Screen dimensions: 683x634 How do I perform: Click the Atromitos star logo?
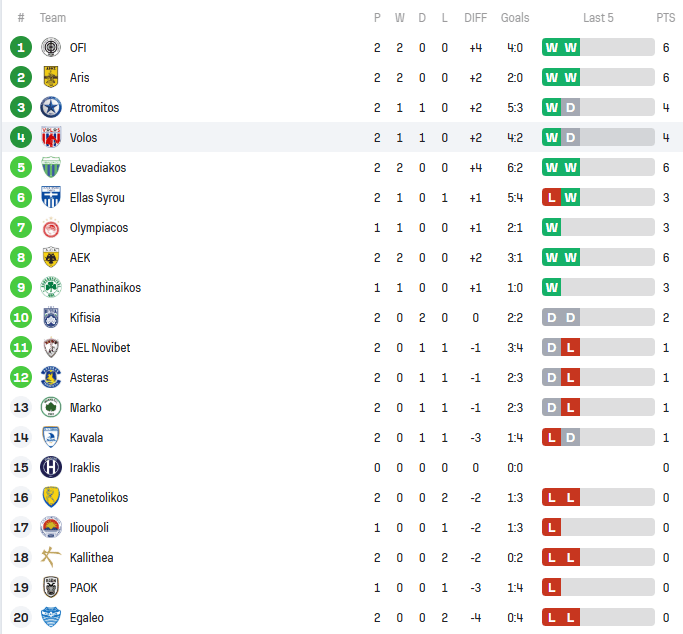pos(51,107)
